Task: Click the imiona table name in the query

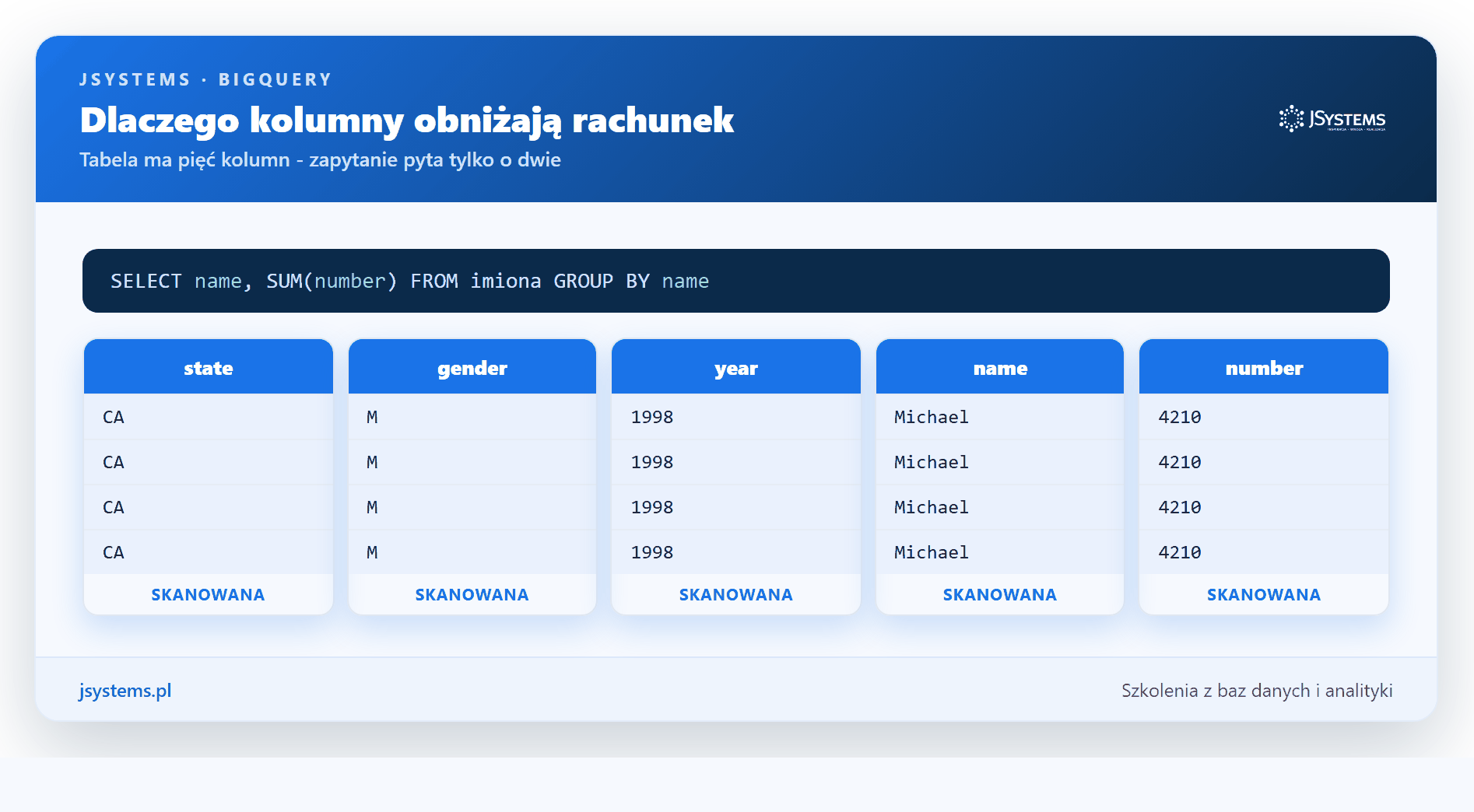Action: 506,281
